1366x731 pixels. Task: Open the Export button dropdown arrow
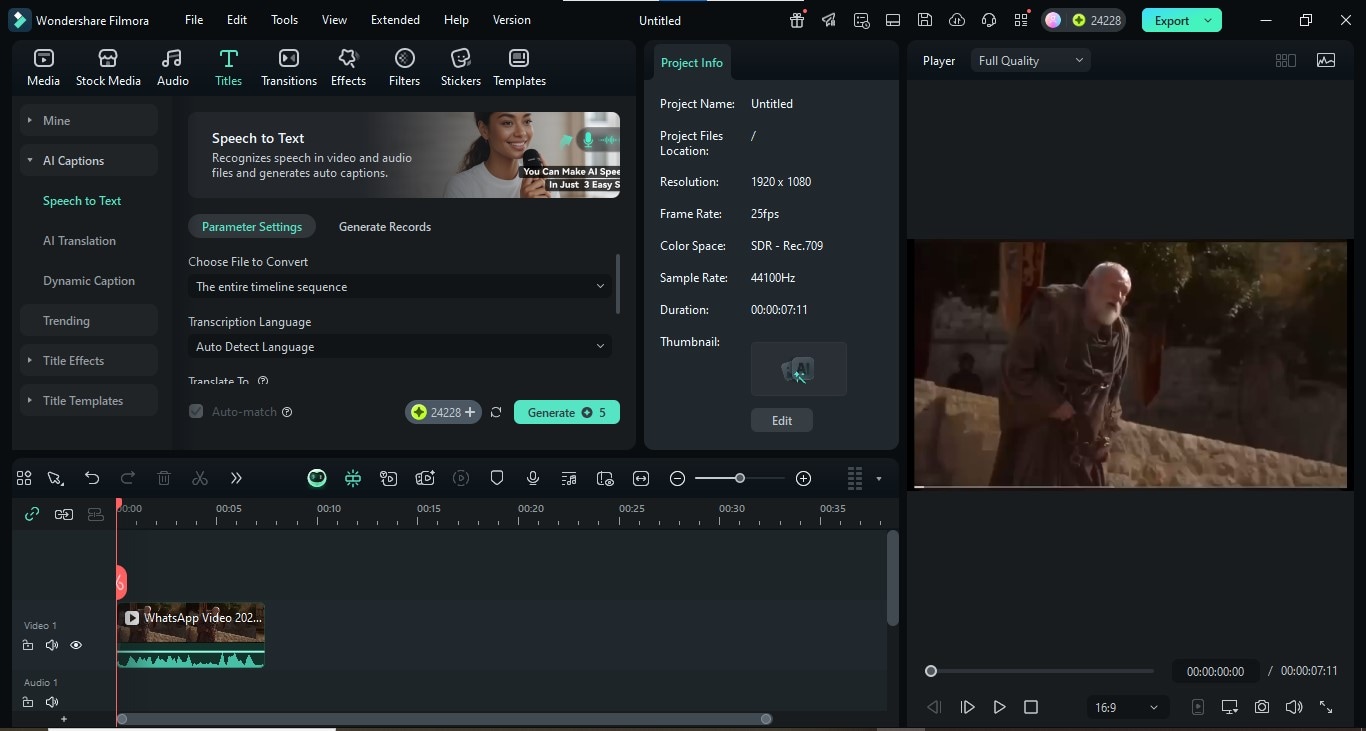(1208, 20)
